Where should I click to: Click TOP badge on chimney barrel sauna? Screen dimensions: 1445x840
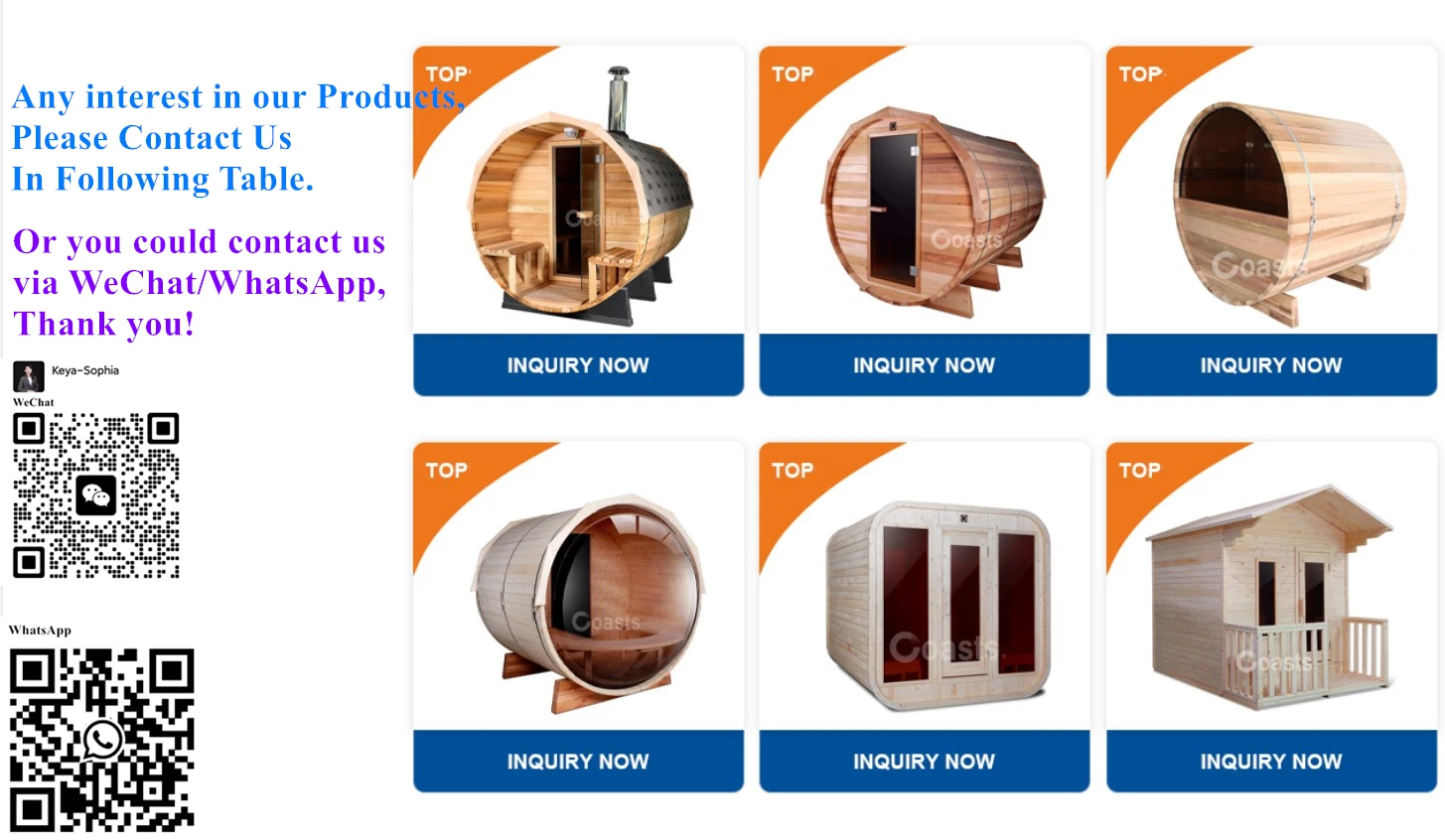tap(447, 74)
